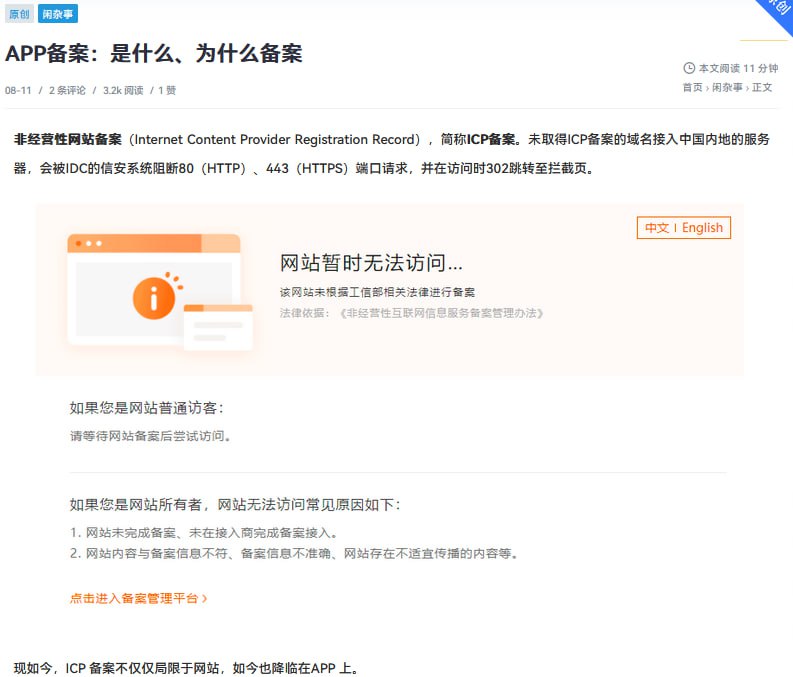Viewport: 793px width, 677px height.
Task: Click the paragraph 现如今，ICP 备案不仅仅局限于网站
Action: click(x=186, y=668)
